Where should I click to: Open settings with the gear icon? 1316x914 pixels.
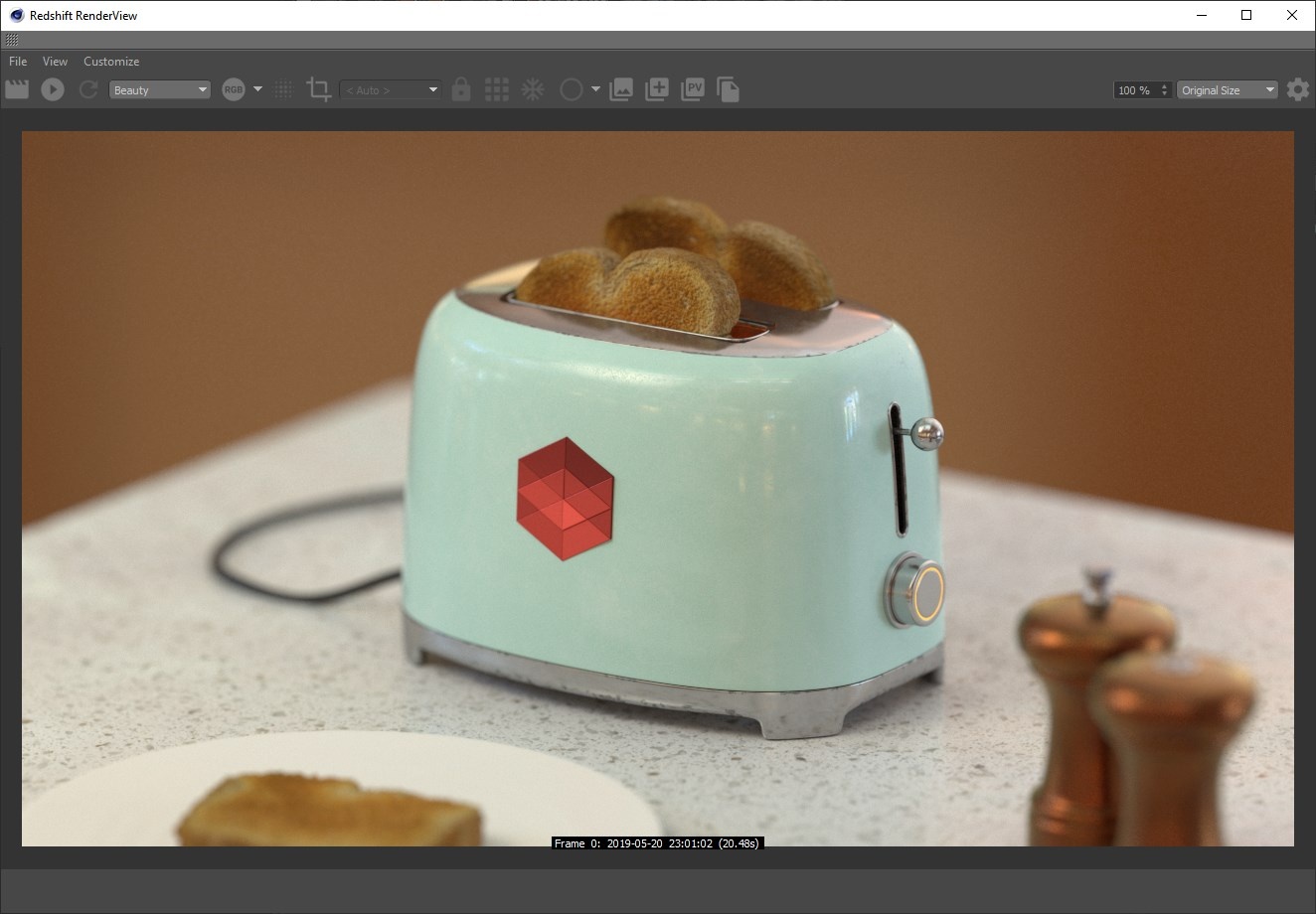tap(1297, 89)
